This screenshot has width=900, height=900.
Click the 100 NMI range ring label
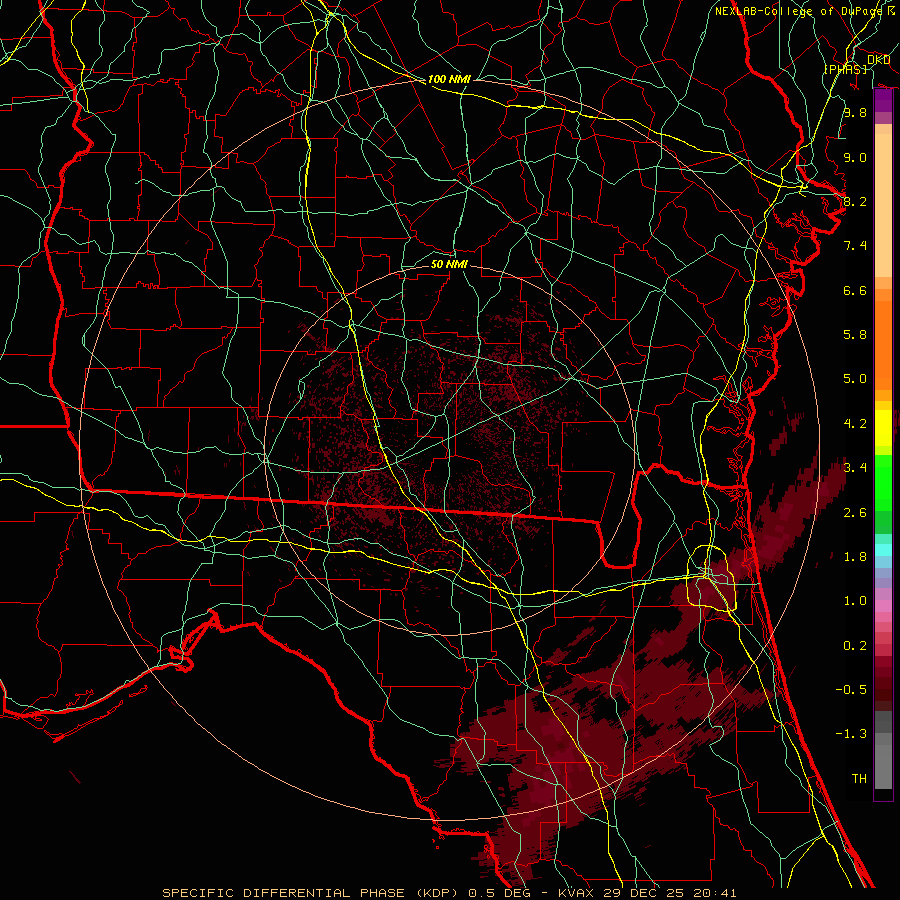tap(449, 79)
